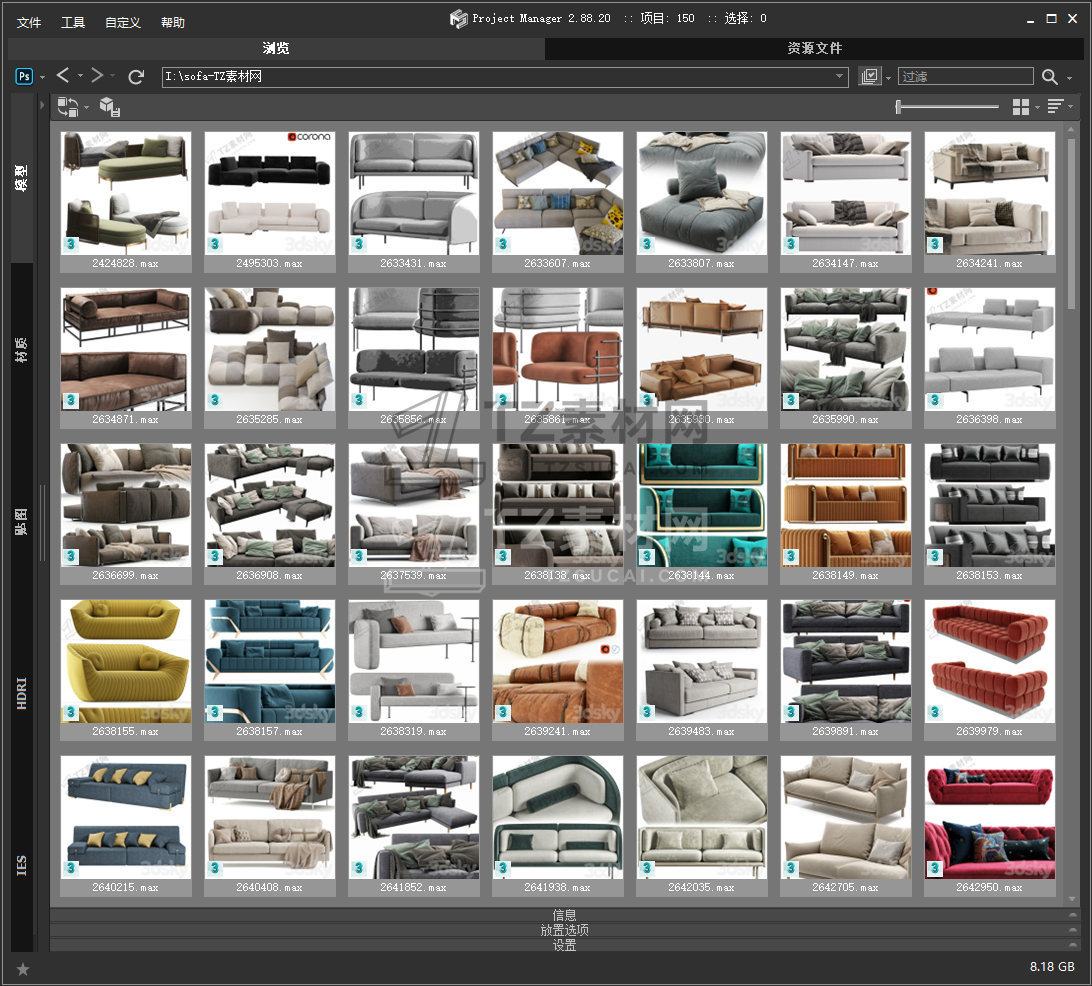The height and width of the screenshot is (986, 1092).
Task: Go back with the left arrow
Action: pos(63,76)
